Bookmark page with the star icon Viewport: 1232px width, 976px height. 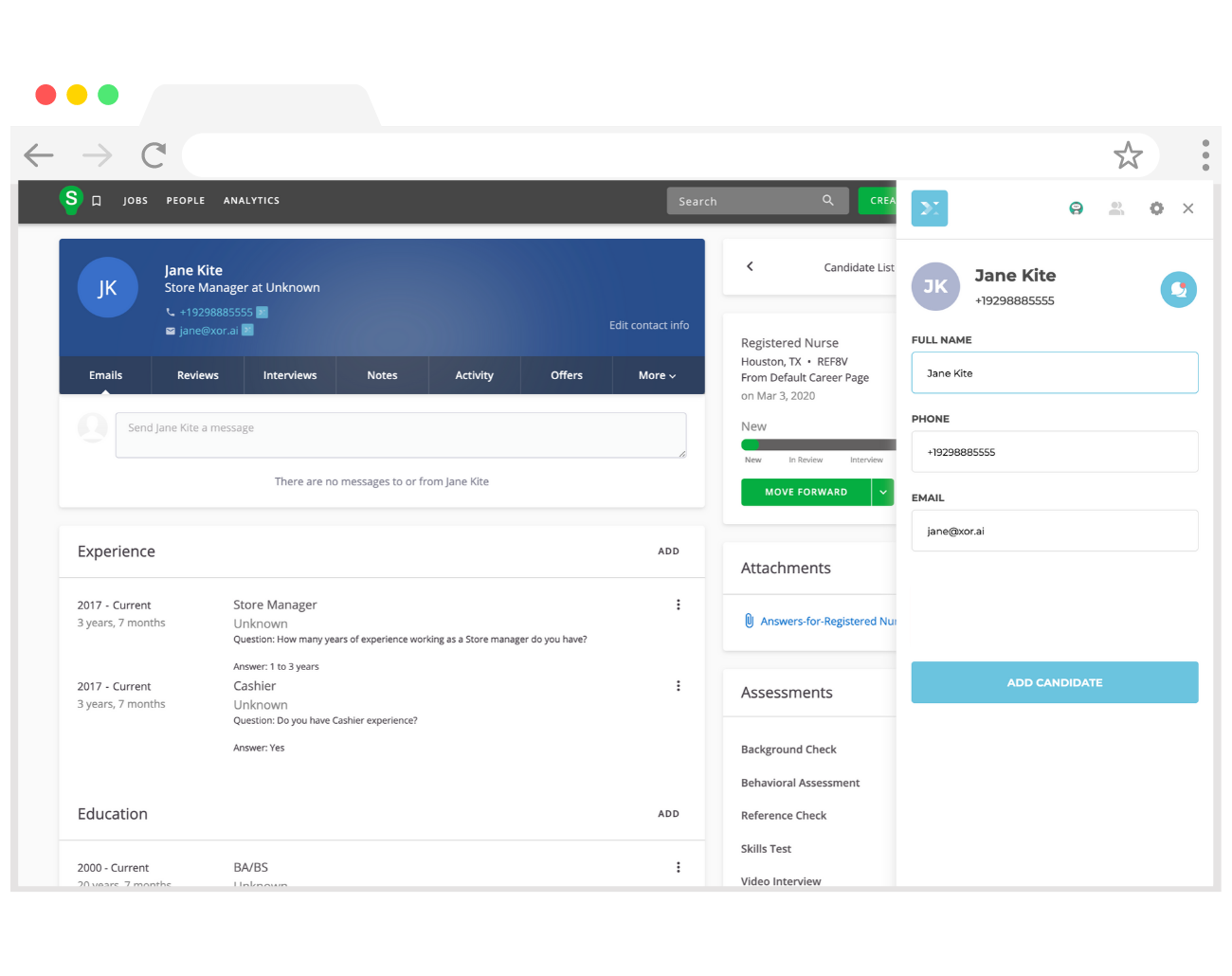1128,155
